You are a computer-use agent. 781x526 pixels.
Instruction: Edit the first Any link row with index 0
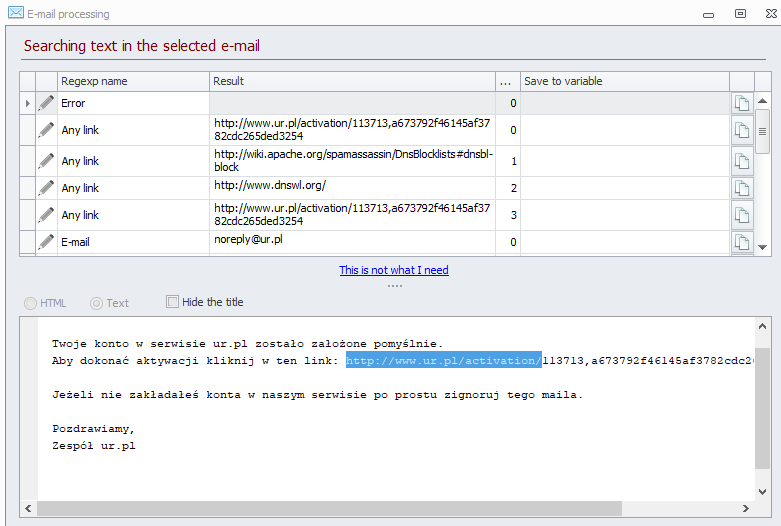46,130
